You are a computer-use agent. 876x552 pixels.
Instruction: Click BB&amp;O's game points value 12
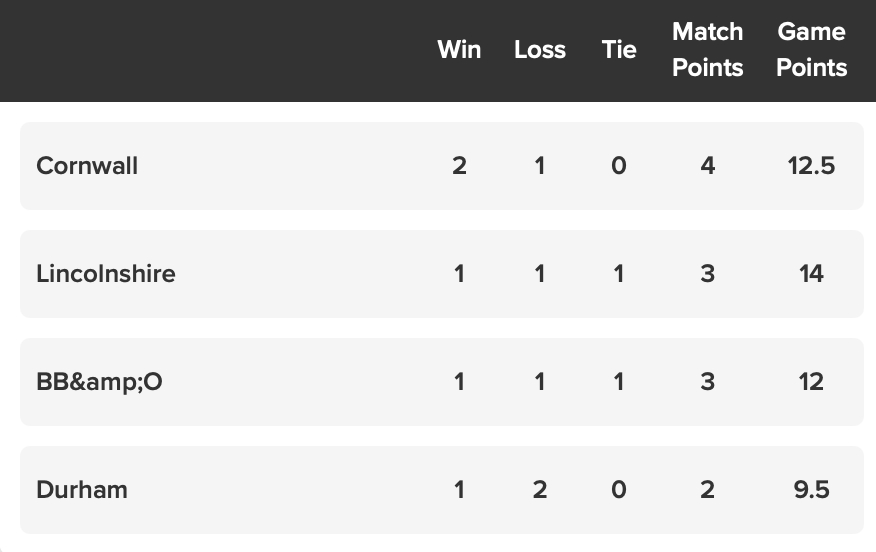(x=811, y=382)
